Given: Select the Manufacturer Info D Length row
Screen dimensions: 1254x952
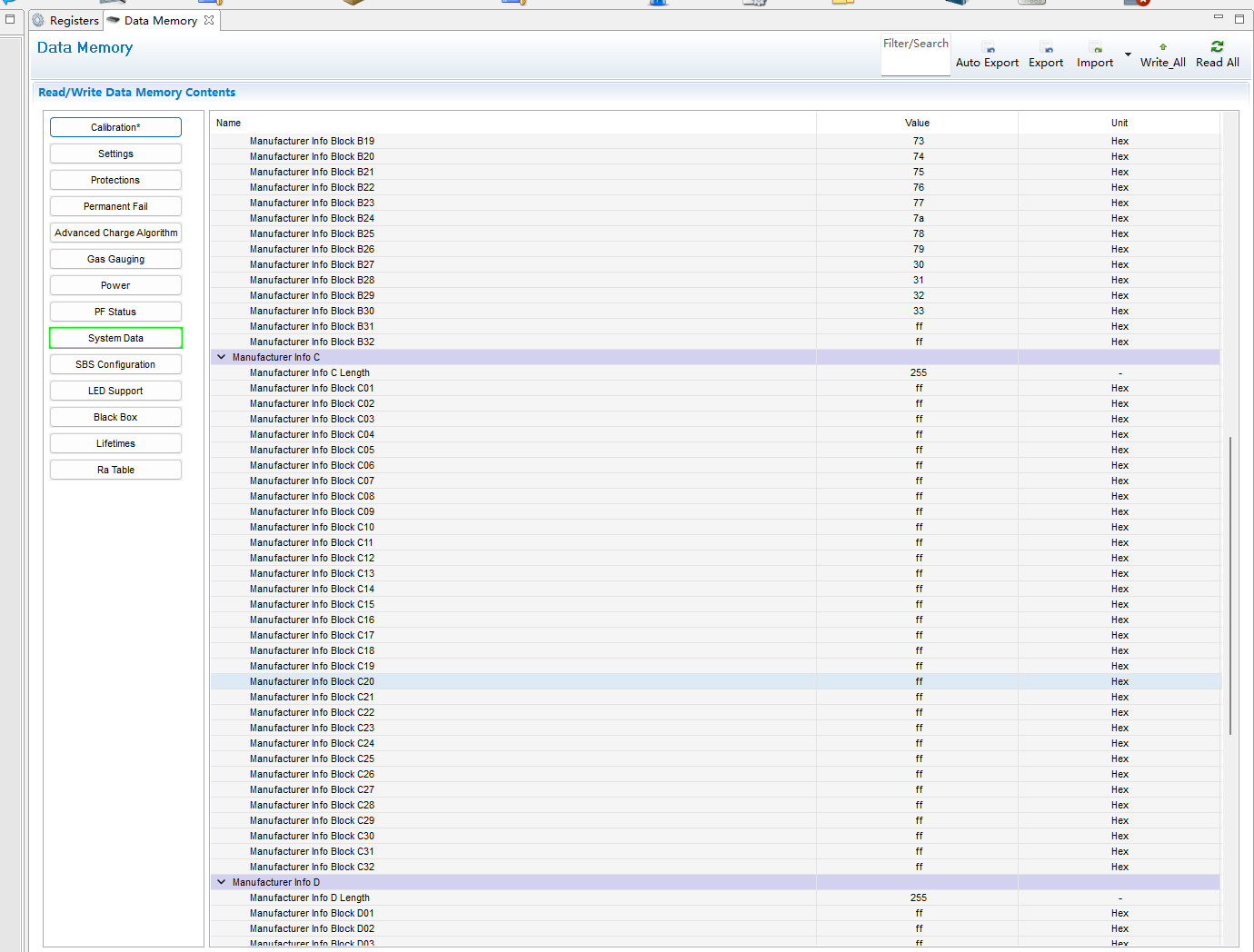Looking at the screenshot, I should pyautogui.click(x=715, y=897).
